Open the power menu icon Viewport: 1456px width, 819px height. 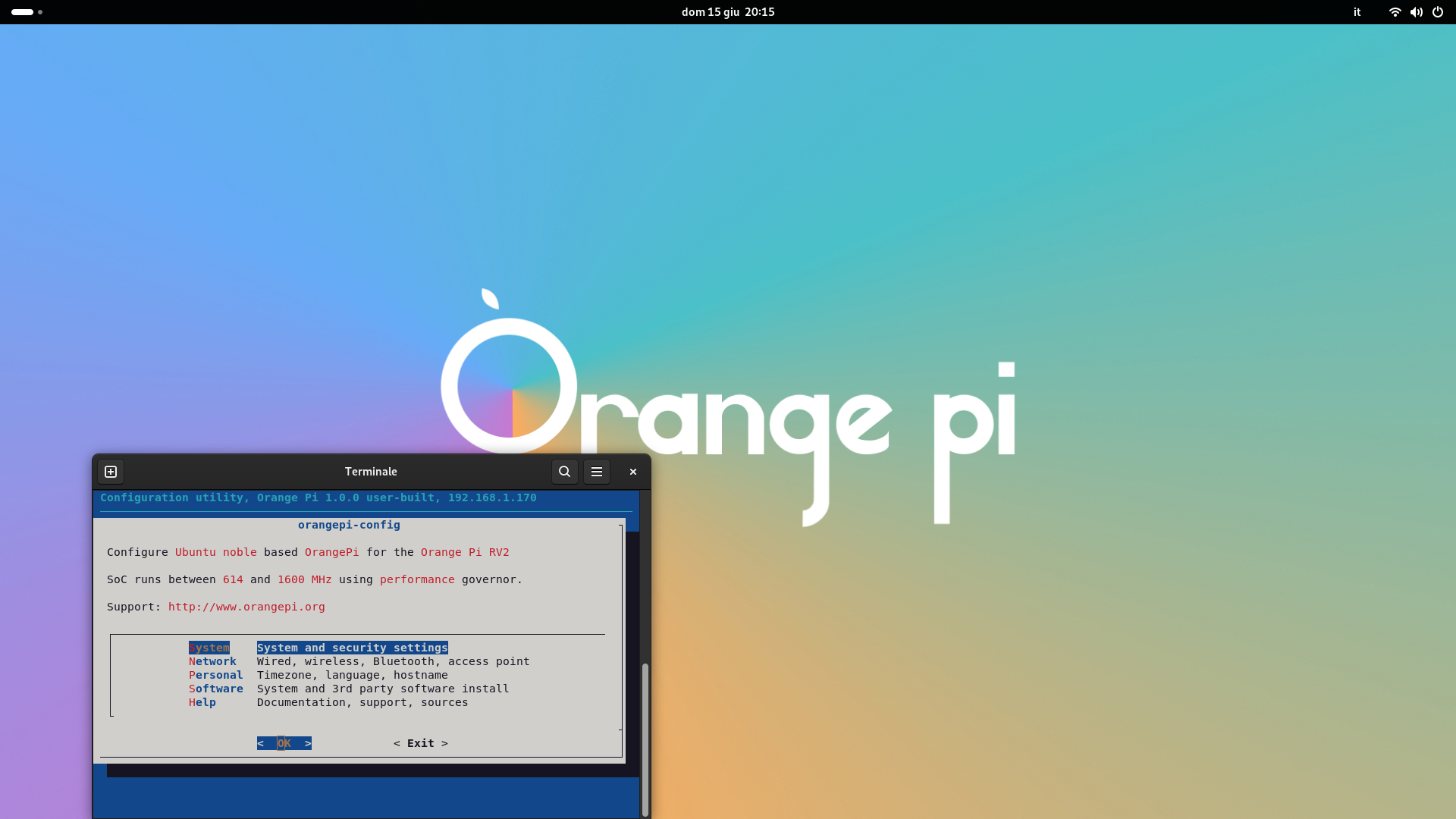click(x=1438, y=12)
